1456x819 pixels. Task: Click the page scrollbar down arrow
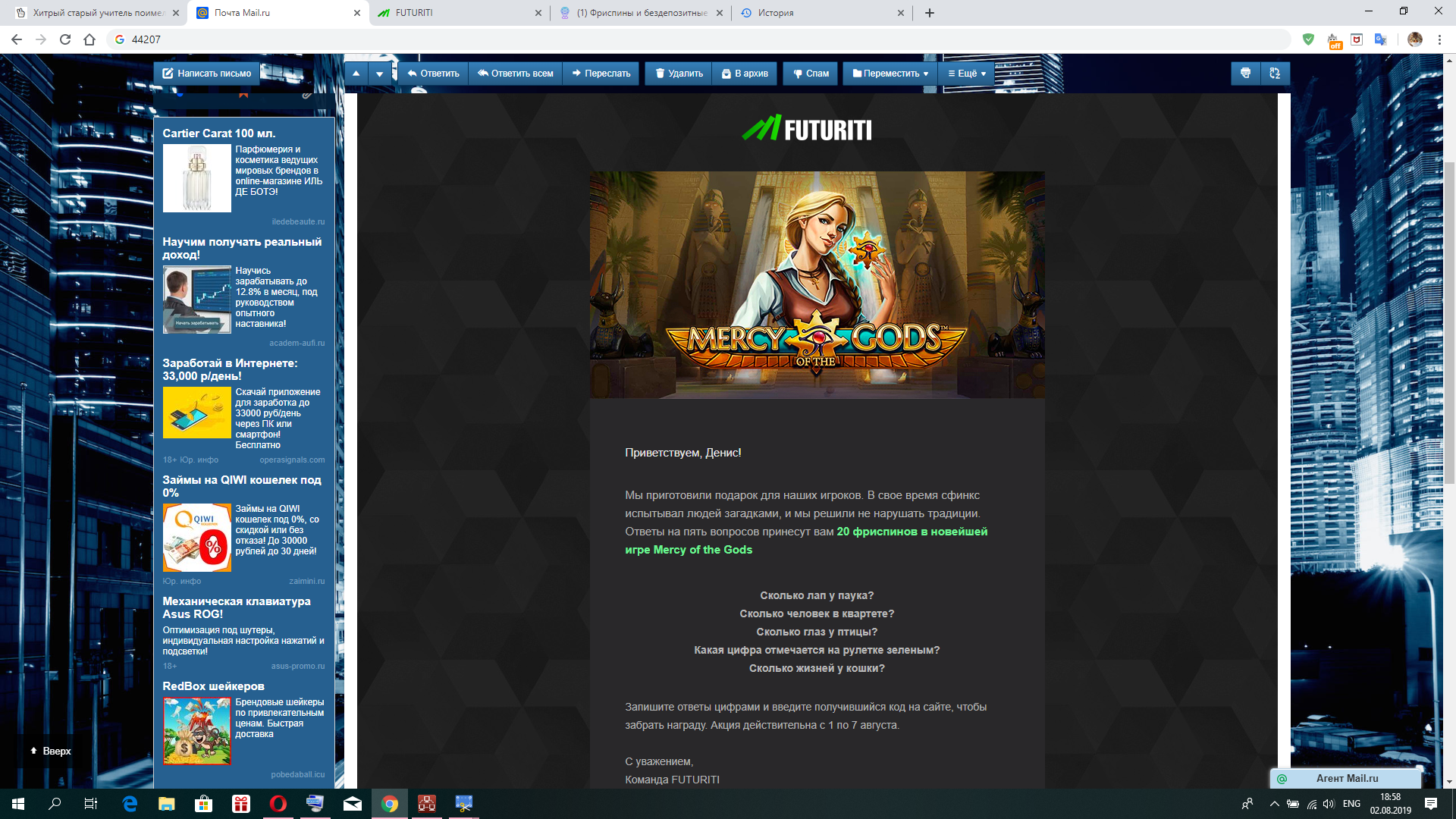point(1449,782)
